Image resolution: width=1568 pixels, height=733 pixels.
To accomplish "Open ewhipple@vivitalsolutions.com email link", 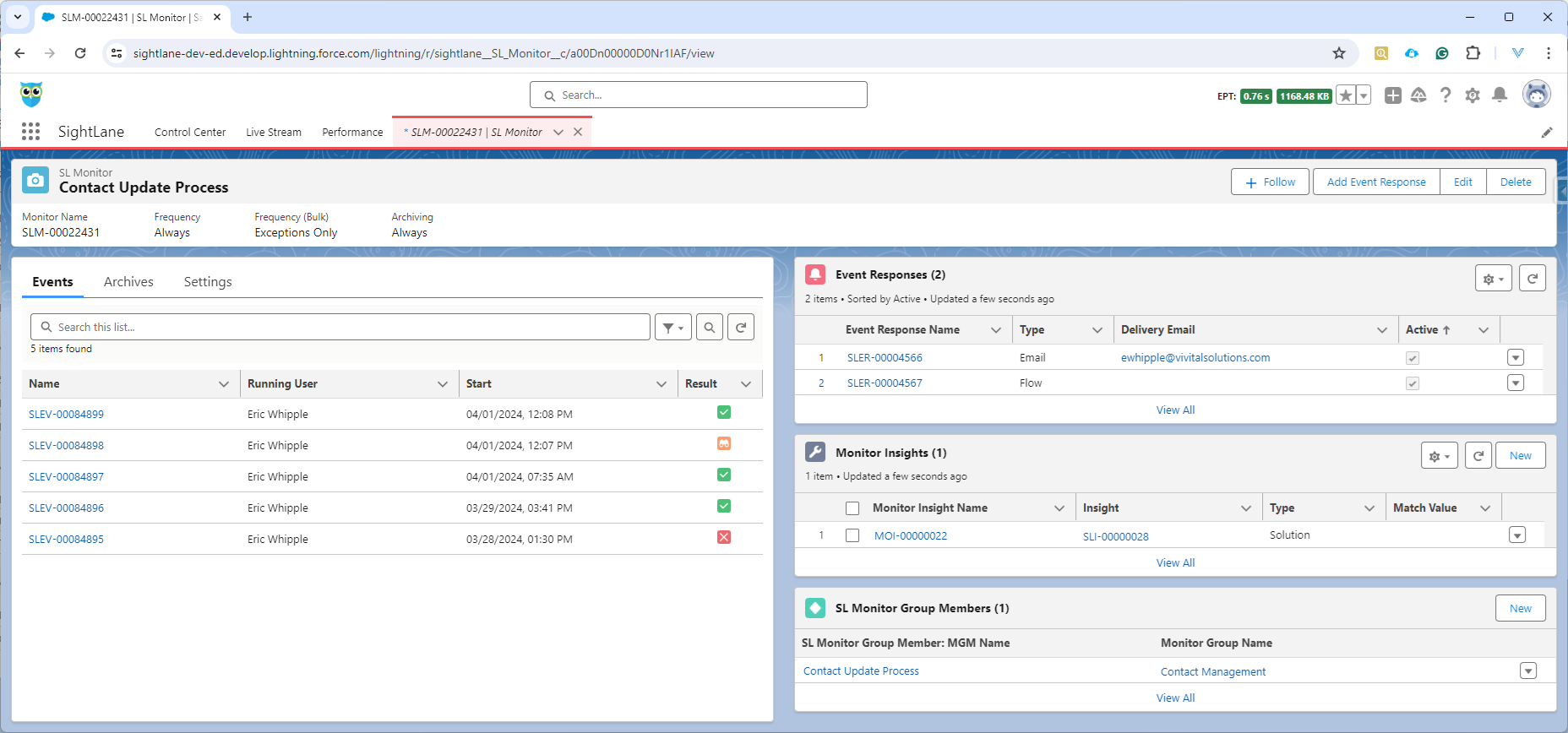I will click(1195, 358).
